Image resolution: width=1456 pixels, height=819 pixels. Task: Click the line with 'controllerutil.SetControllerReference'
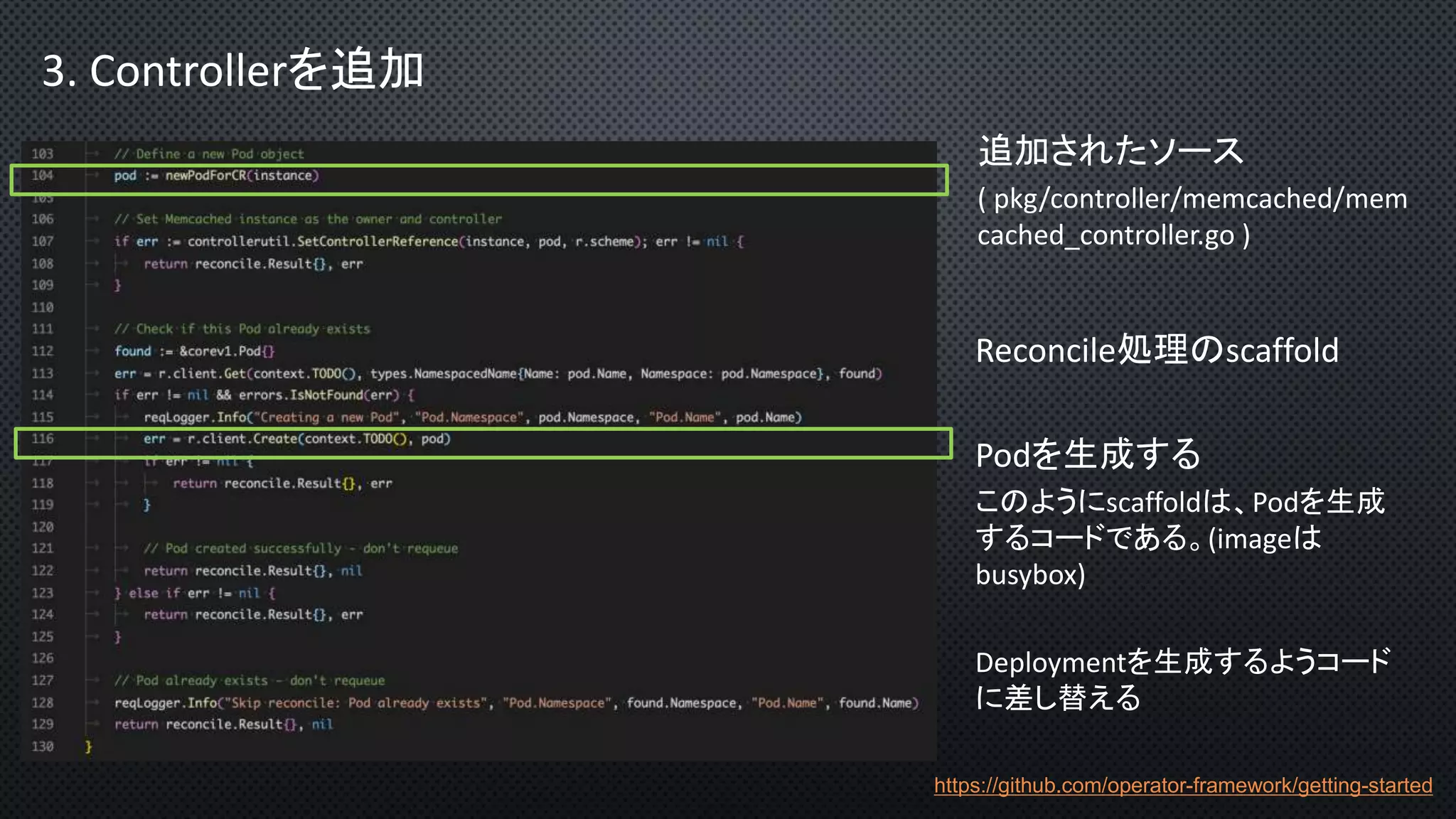(429, 242)
